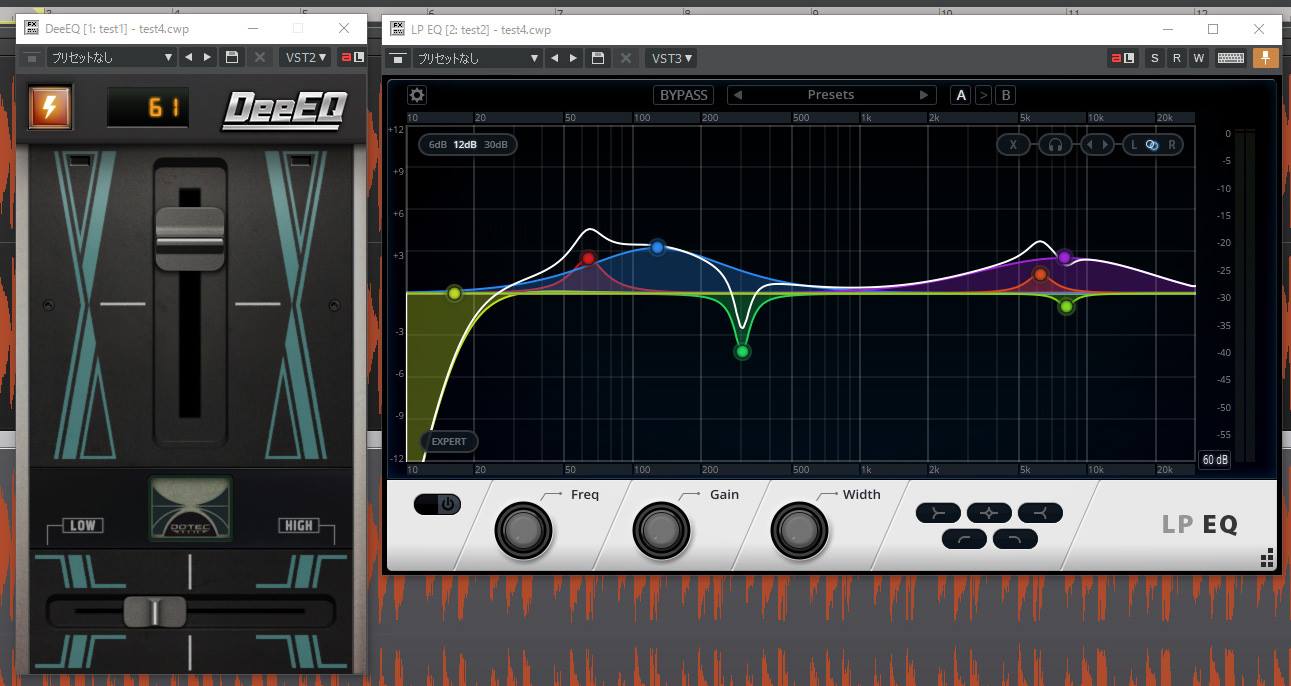Toggle the LP EQ host bypass icon
The image size is (1291, 686).
[398, 58]
